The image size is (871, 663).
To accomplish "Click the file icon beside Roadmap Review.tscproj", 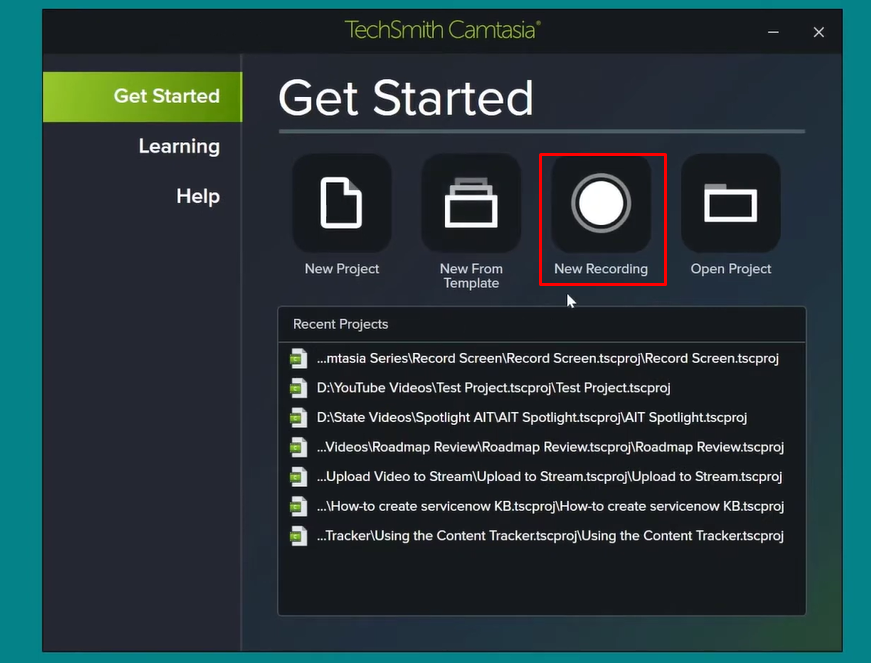I will [299, 447].
